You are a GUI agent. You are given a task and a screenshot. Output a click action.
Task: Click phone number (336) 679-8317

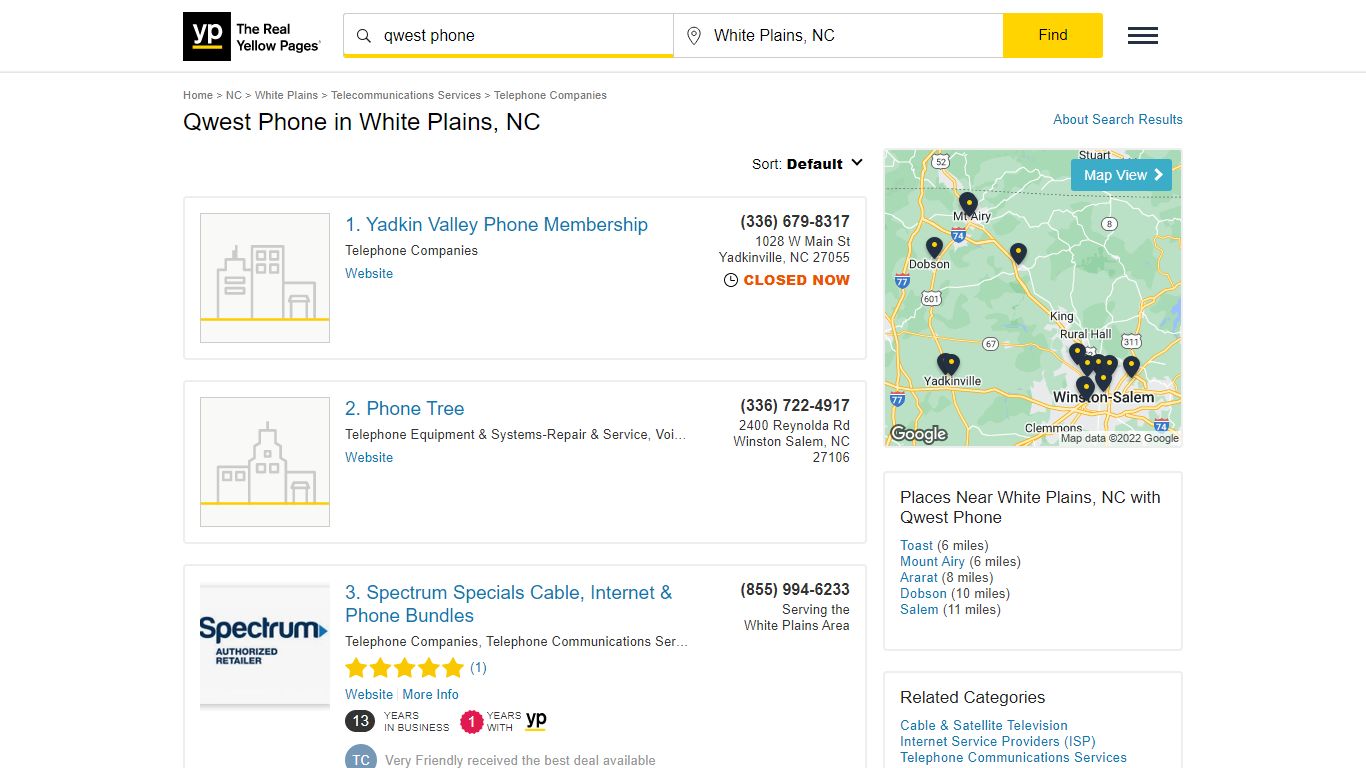(795, 221)
